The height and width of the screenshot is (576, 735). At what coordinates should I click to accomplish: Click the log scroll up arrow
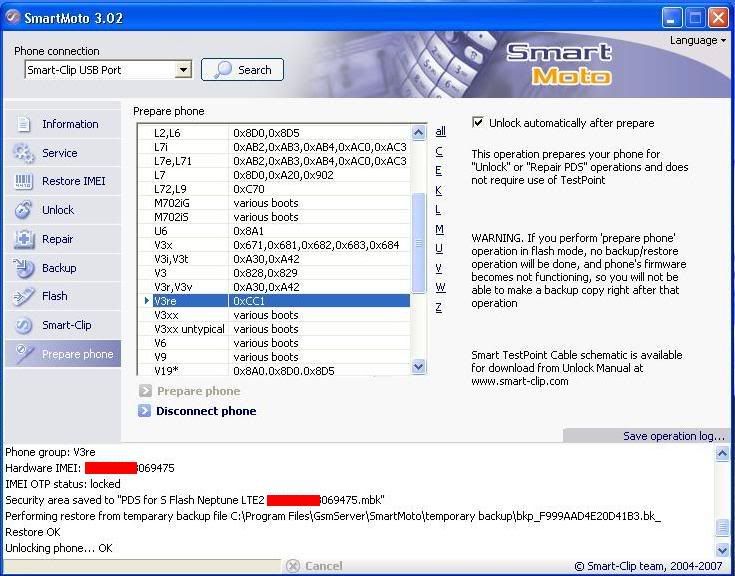click(722, 453)
